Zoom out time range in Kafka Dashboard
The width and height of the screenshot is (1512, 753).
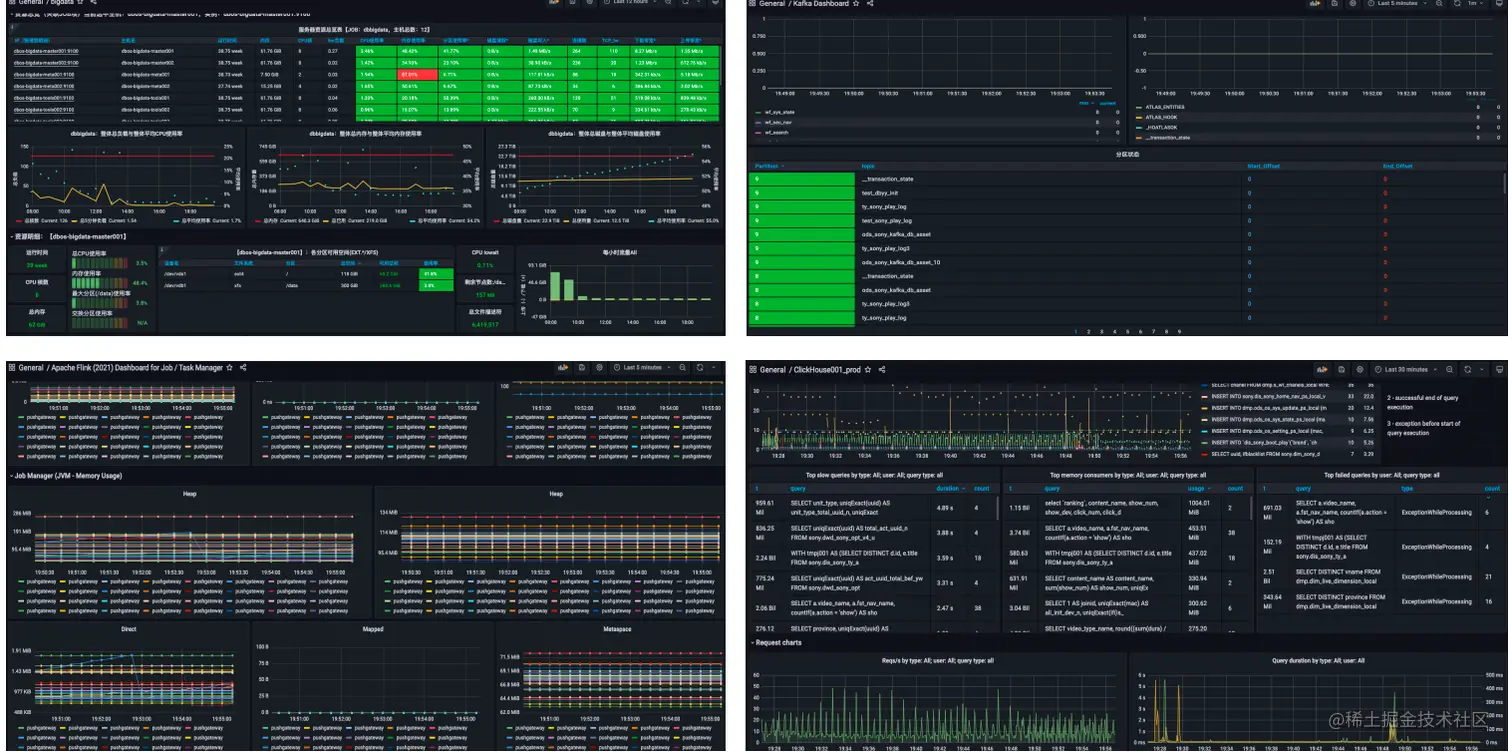[1438, 4]
